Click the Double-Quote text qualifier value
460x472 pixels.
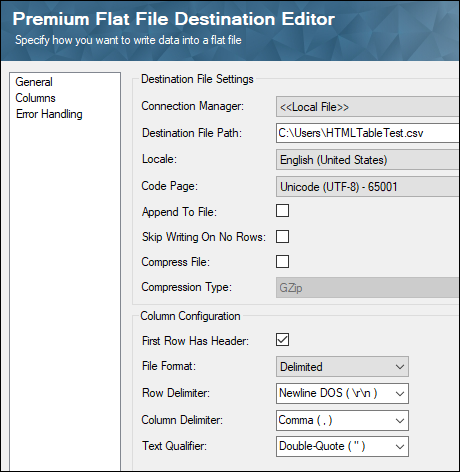coord(322,446)
